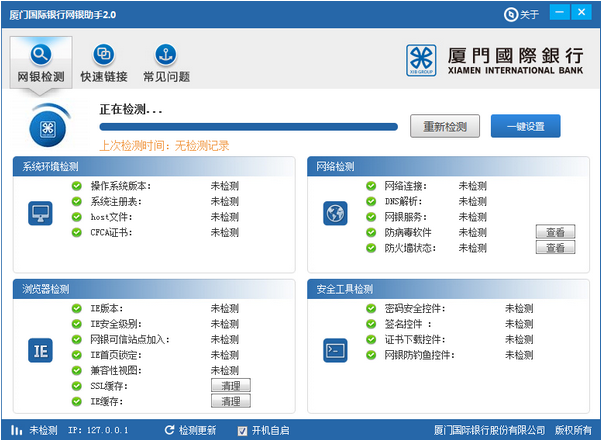
Task: Click the monitor icon in 系统环境检测
Action: (x=40, y=213)
